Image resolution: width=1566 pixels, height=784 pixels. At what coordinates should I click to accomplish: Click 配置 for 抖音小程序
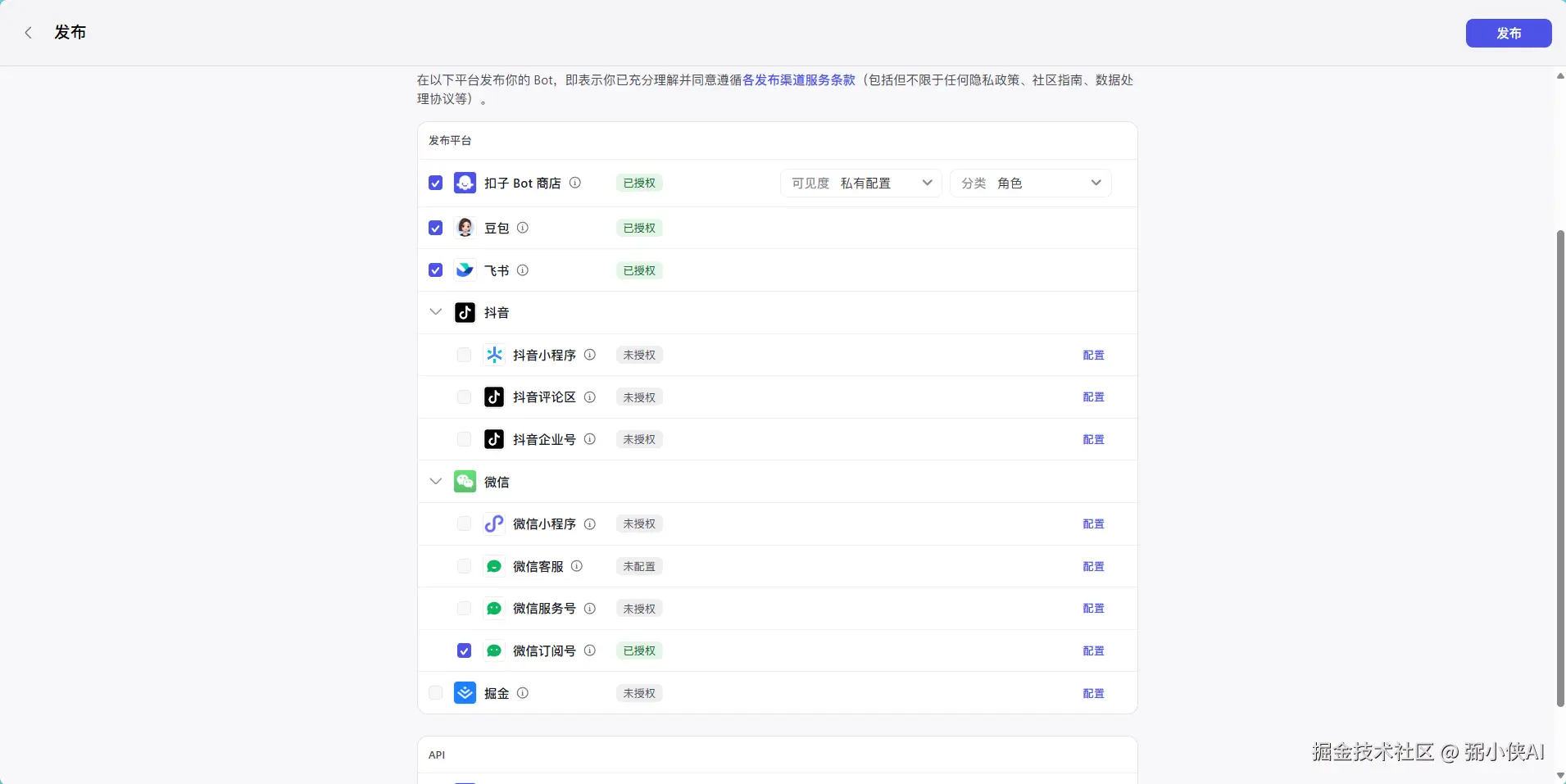(x=1094, y=355)
